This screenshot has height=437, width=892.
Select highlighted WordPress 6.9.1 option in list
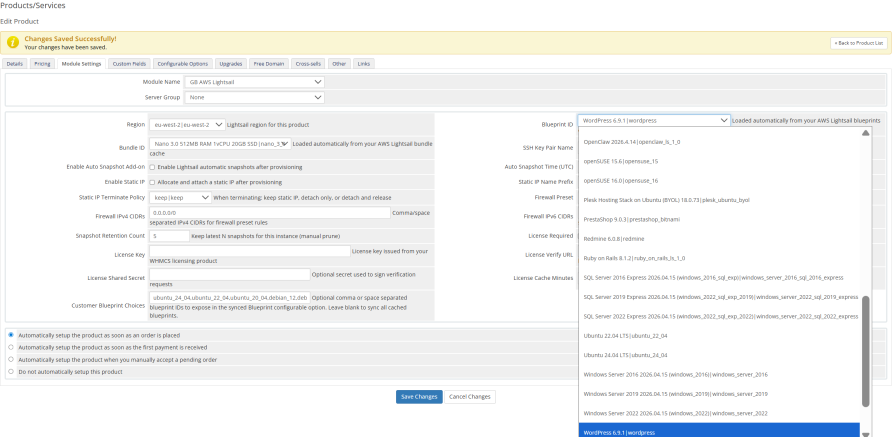point(720,431)
